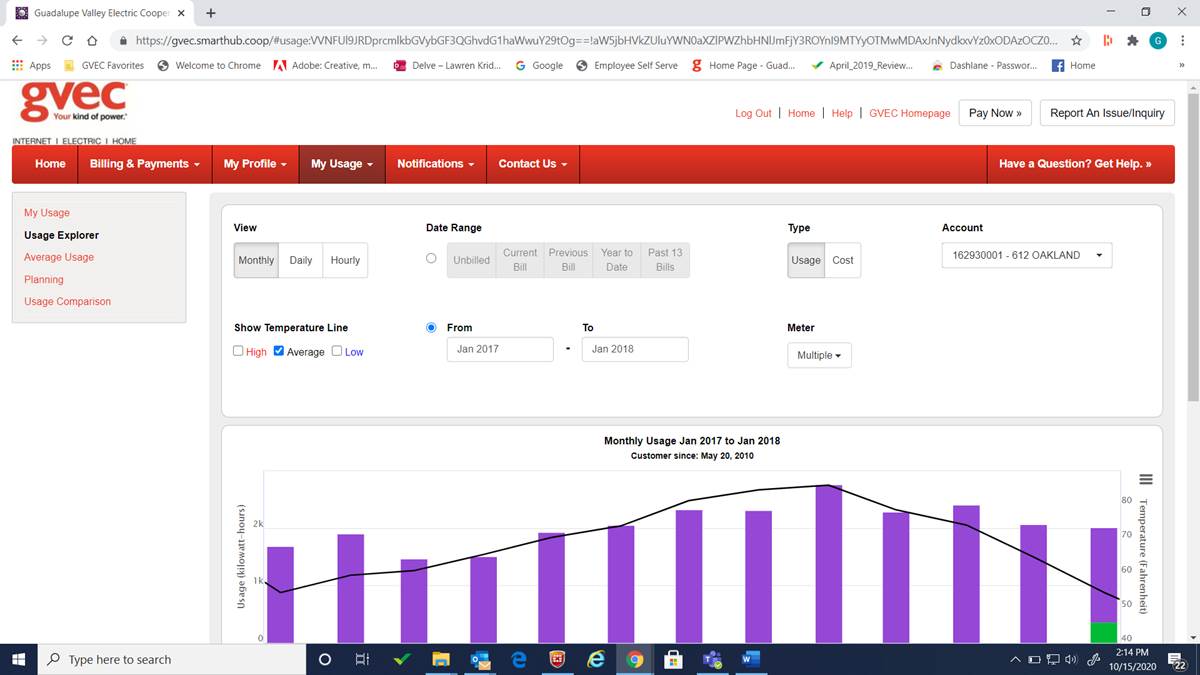Select Usage Explorer in the sidebar
Screen dimensions: 1200x675
62,235
